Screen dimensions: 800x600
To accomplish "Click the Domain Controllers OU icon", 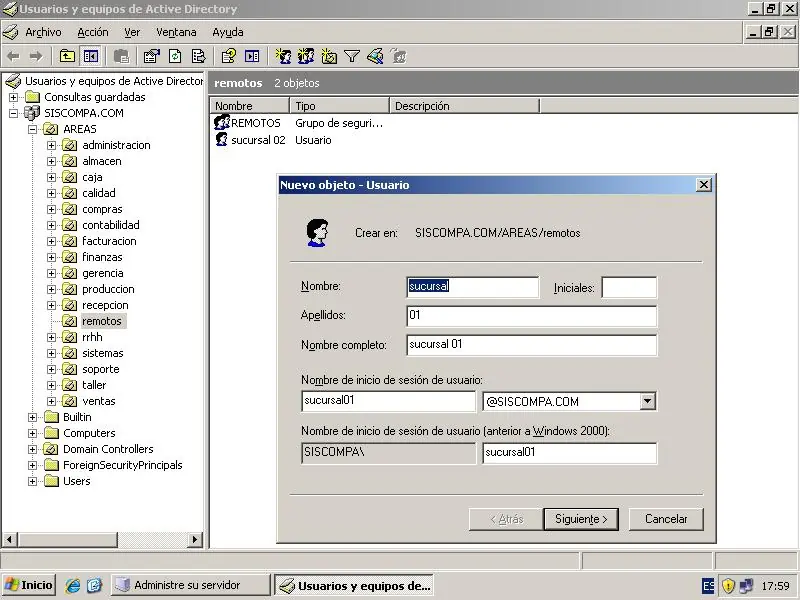I will point(51,449).
